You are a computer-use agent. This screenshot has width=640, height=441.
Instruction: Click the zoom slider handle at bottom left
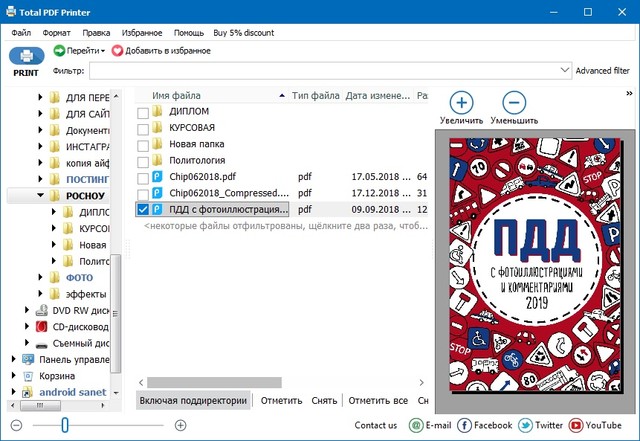click(65, 426)
